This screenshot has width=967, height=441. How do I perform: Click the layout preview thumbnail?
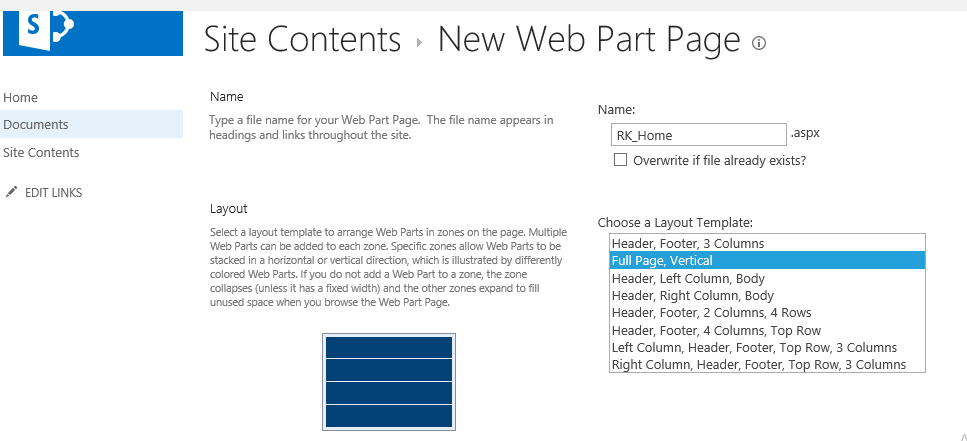pyautogui.click(x=389, y=382)
